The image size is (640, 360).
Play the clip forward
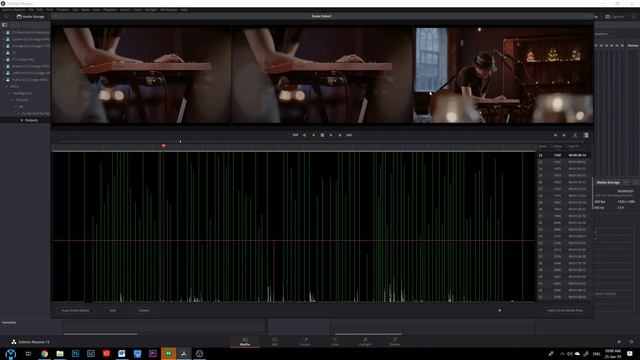pos(331,135)
